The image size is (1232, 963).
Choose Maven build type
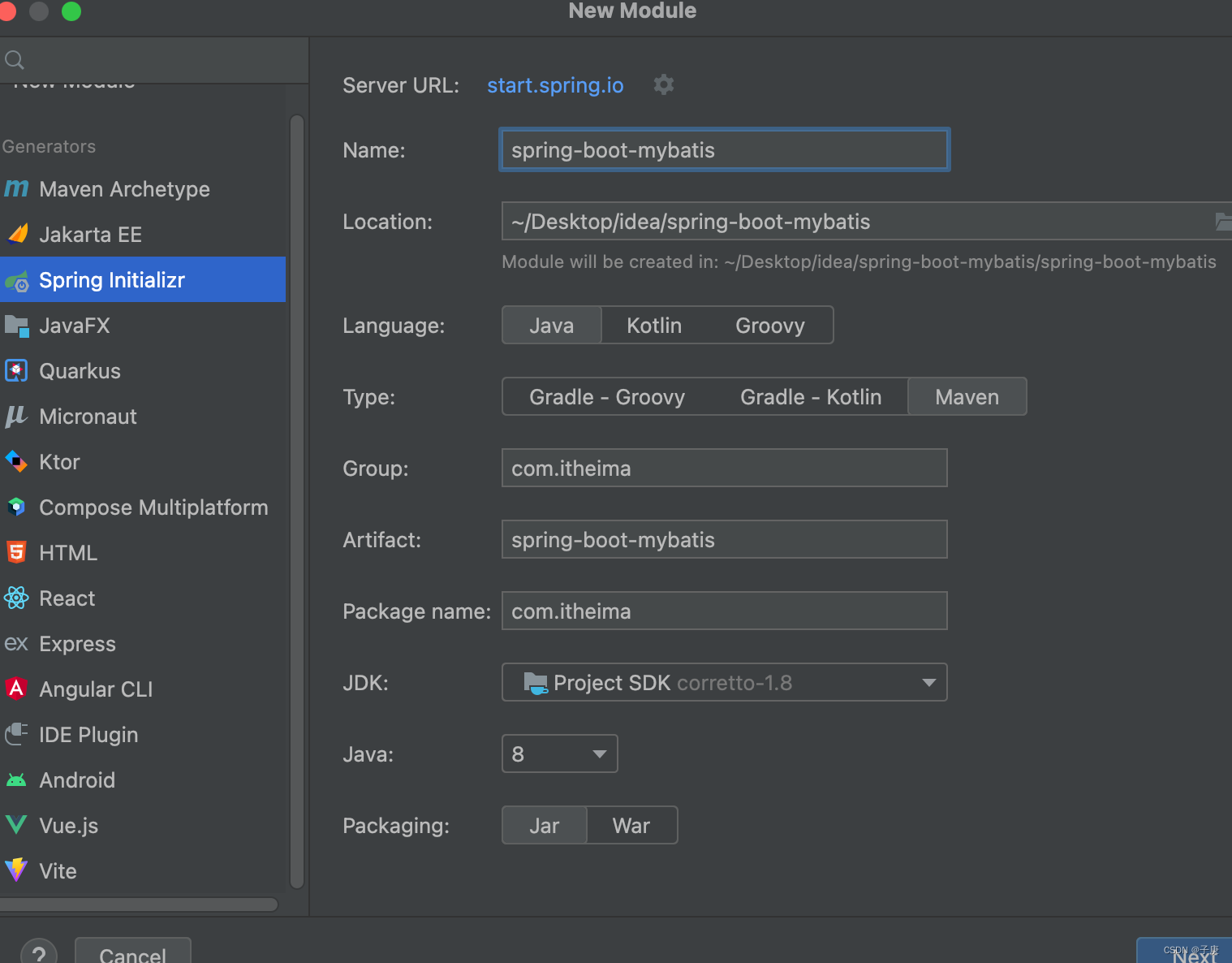click(967, 397)
